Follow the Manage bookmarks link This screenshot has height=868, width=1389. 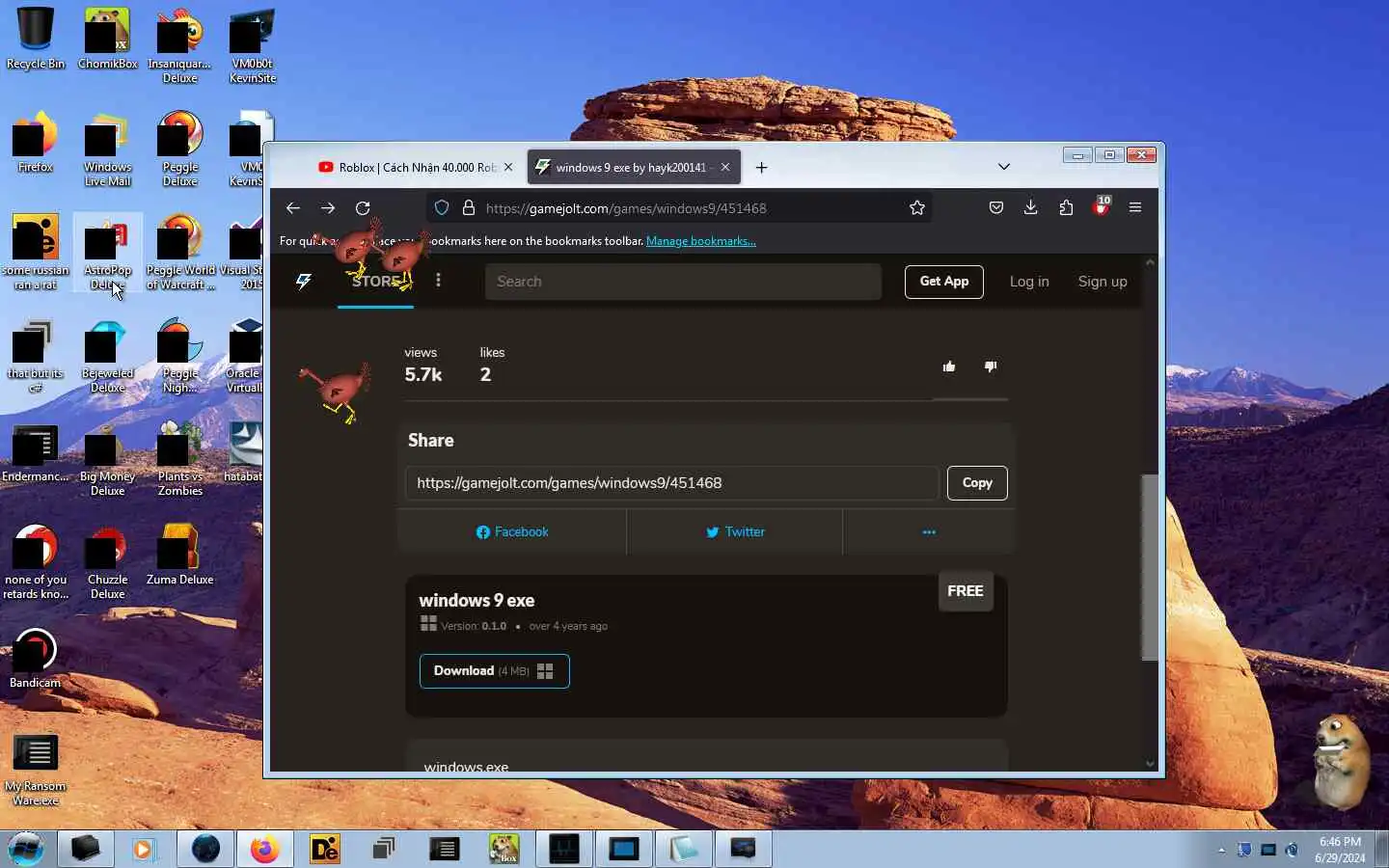(x=701, y=241)
